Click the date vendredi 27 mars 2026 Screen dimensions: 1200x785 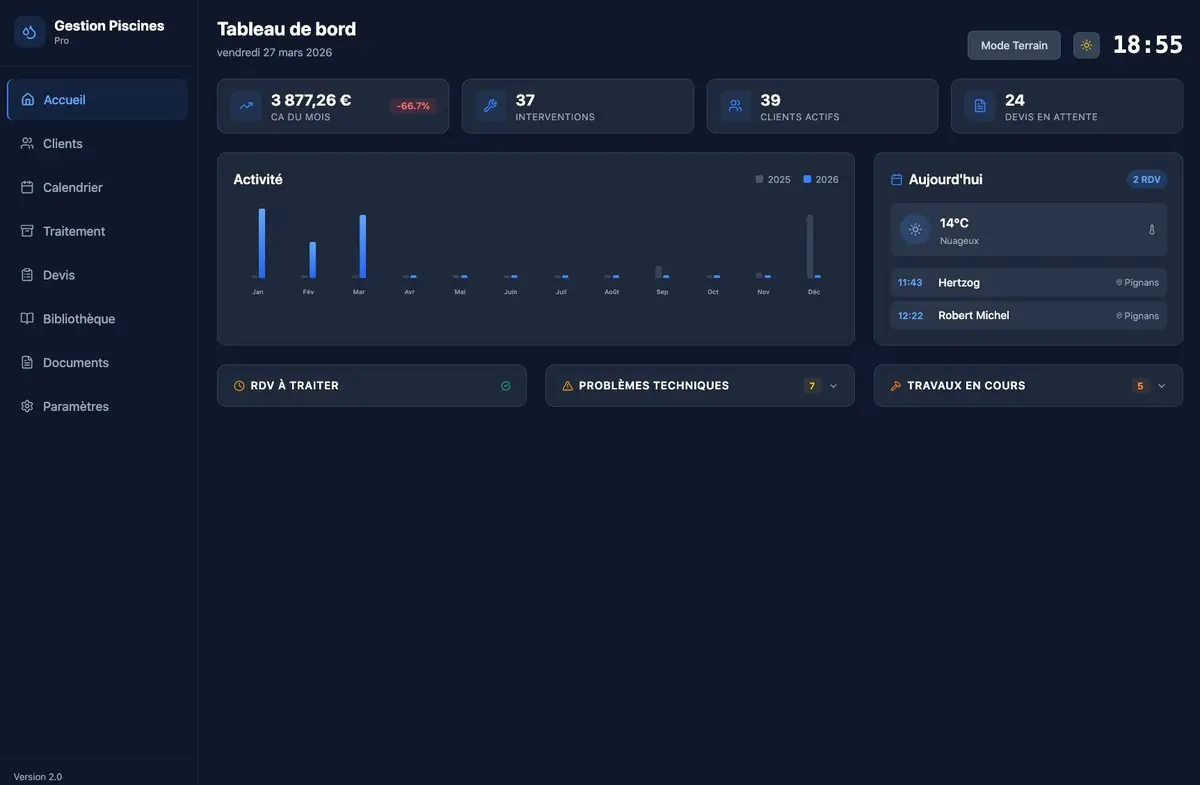tap(275, 53)
